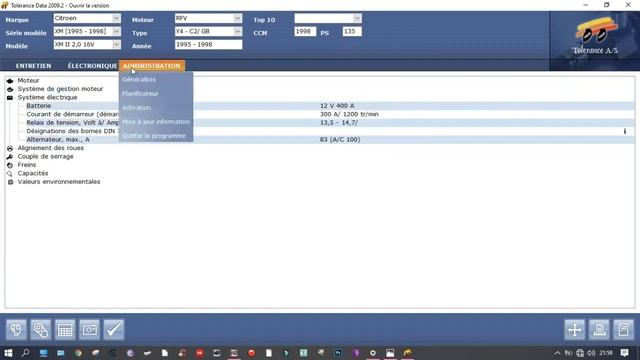Screen dimensions: 640x360
Task: Click the value '83 (A/C 100)'
Action: tap(340, 140)
